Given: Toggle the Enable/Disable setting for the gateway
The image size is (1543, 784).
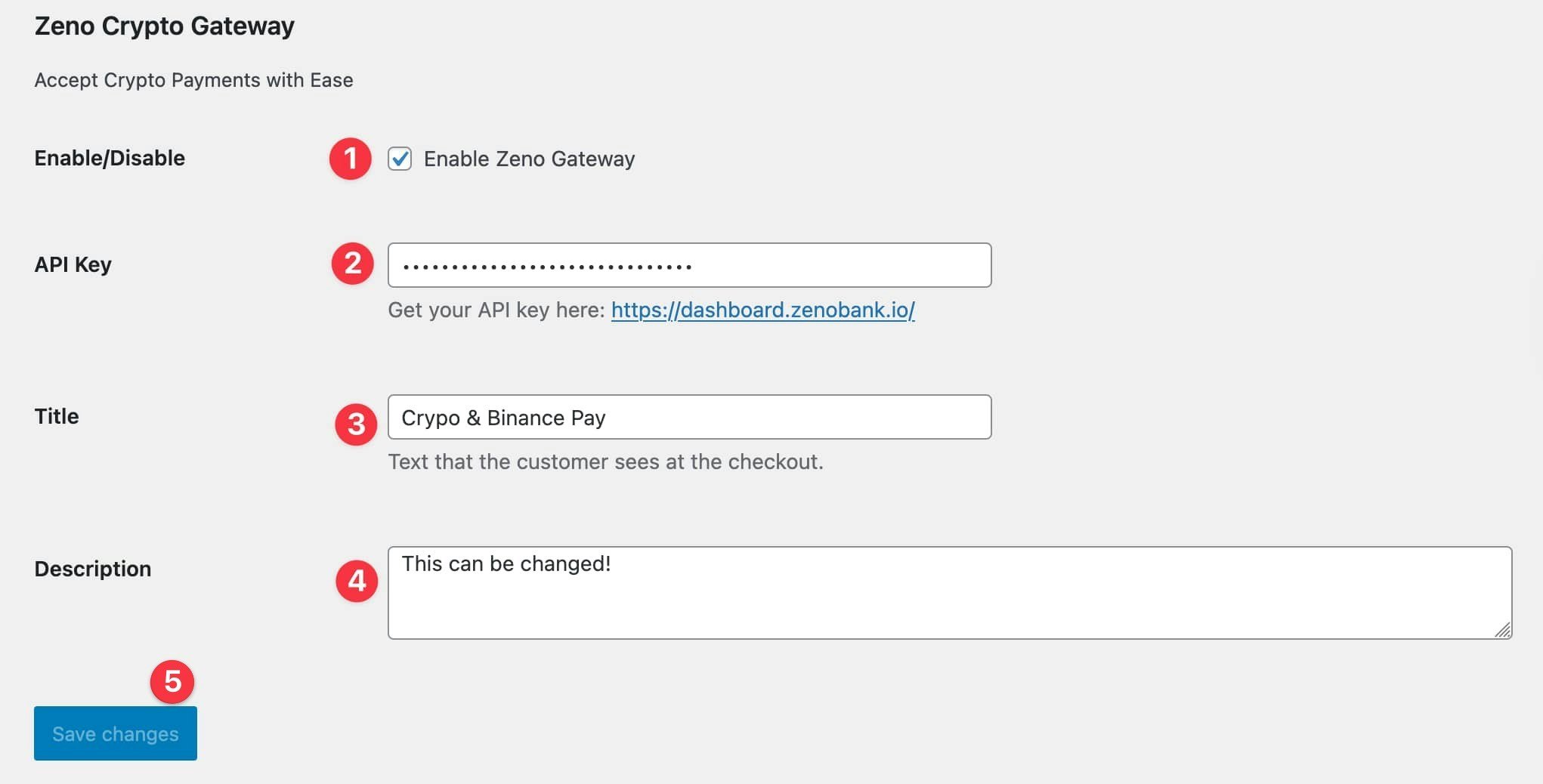Looking at the screenshot, I should [399, 159].
